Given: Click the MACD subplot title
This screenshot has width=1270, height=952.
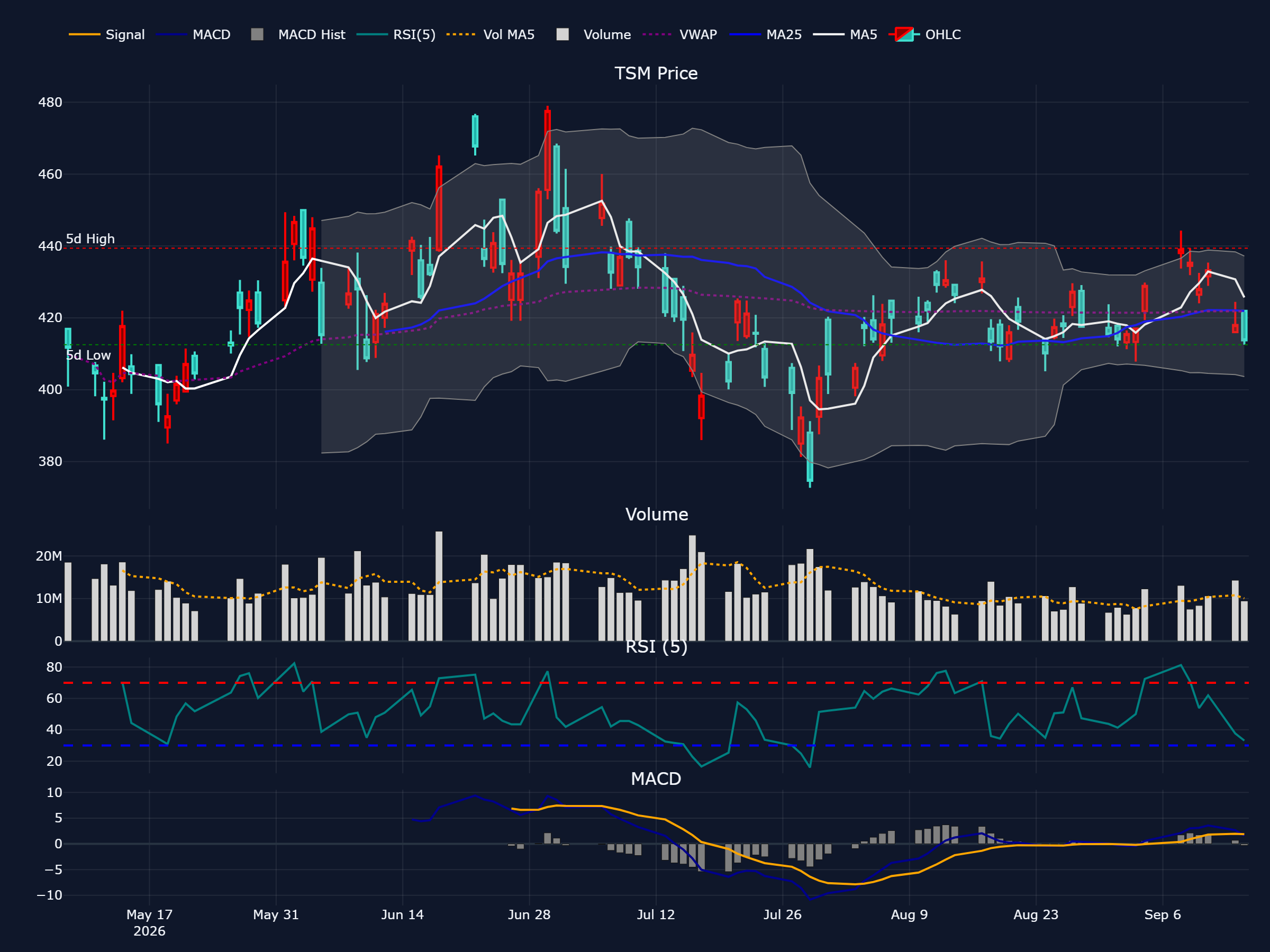Looking at the screenshot, I should point(656,779).
